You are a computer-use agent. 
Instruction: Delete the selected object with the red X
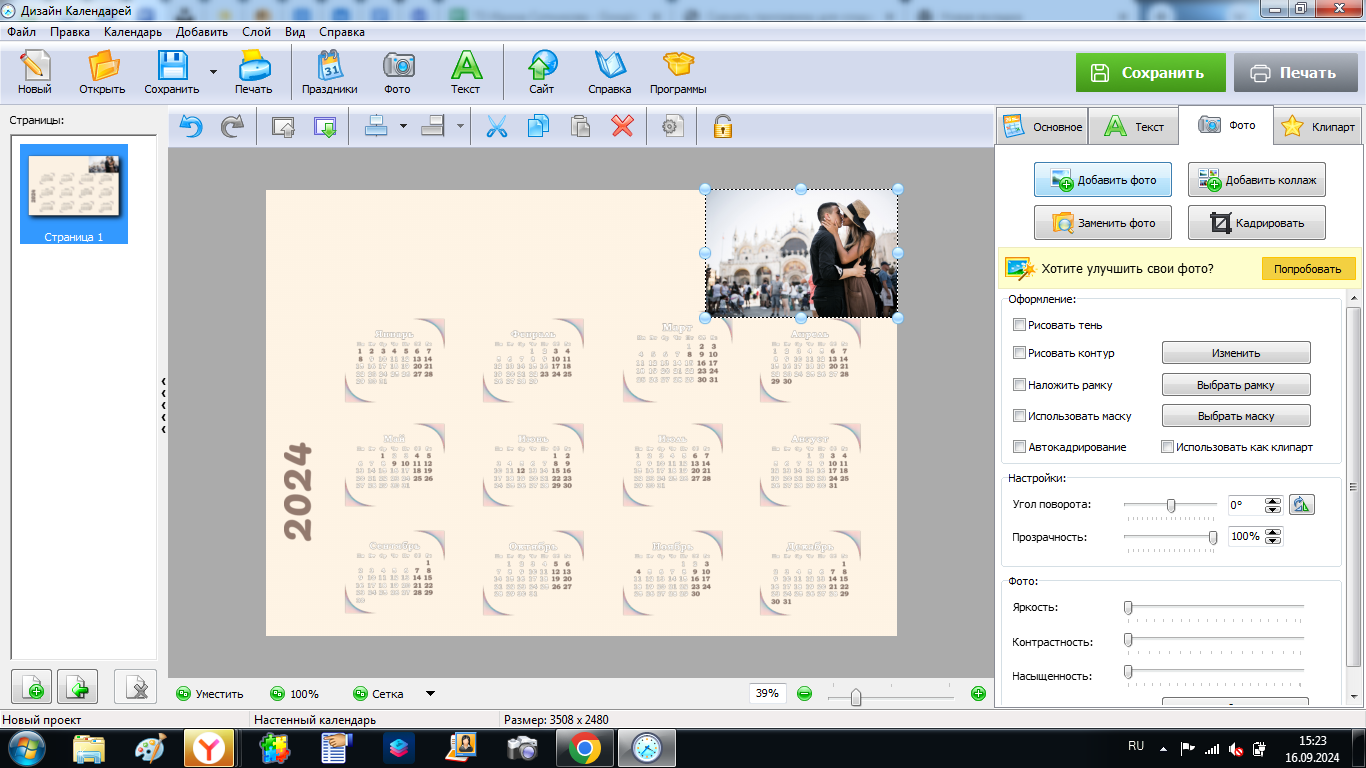(623, 127)
